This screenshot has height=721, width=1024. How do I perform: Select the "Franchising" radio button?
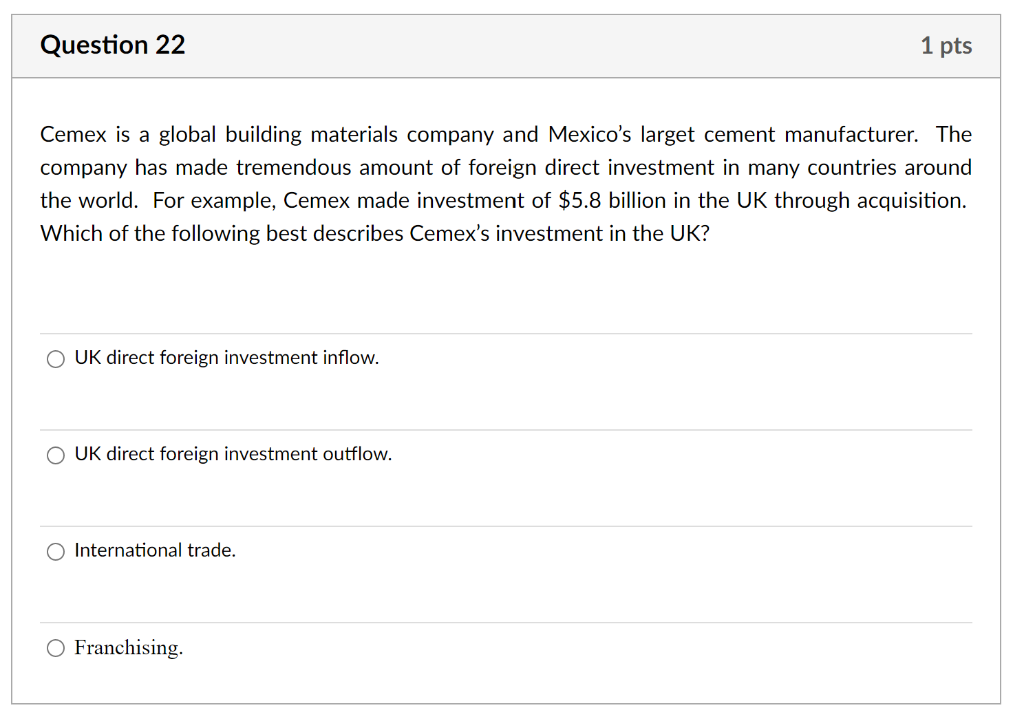(x=55, y=648)
